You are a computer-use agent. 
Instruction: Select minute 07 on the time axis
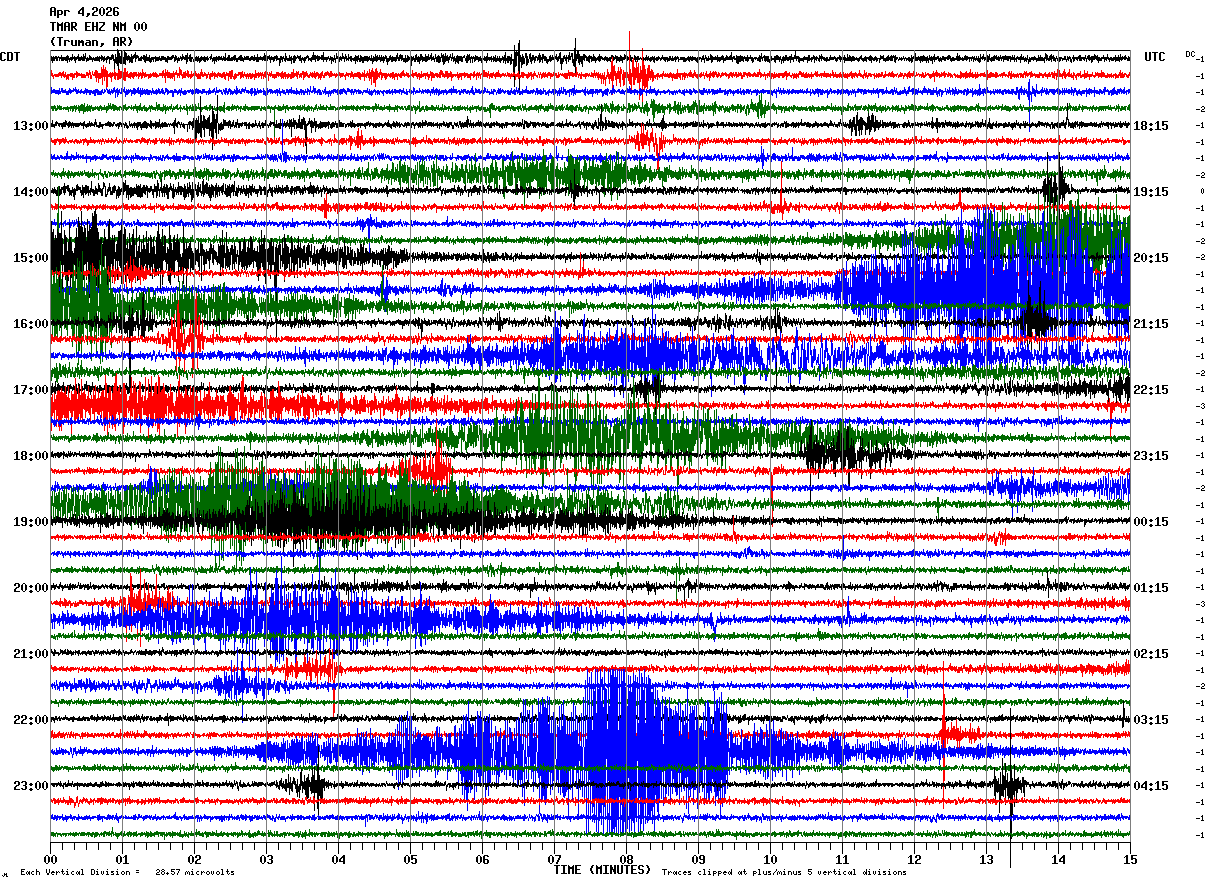[x=554, y=859]
